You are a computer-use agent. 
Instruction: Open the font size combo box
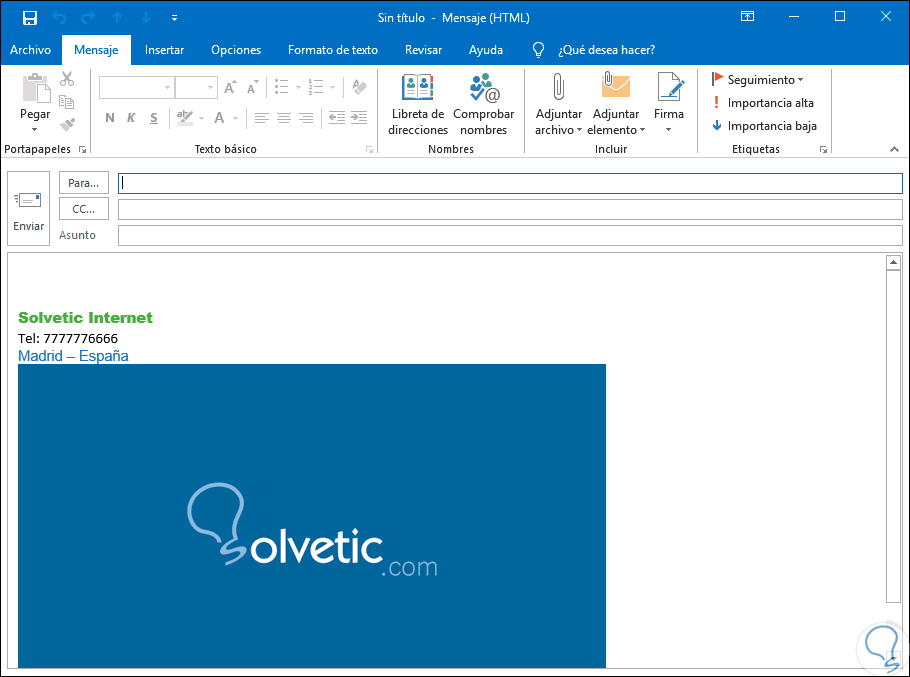(196, 88)
